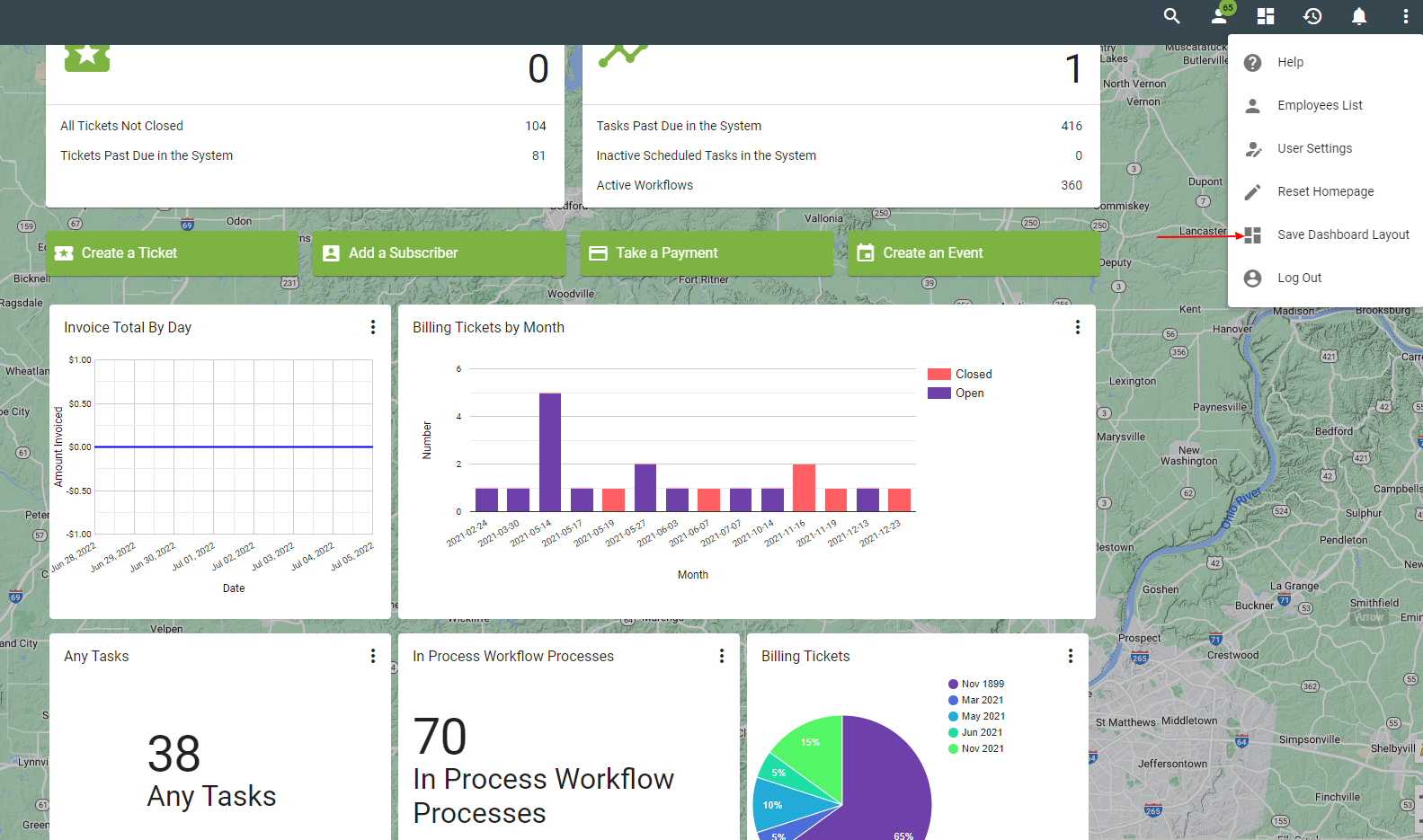Viewport: 1423px width, 840px height.
Task: Click the Active Workflows row
Action: pos(840,185)
